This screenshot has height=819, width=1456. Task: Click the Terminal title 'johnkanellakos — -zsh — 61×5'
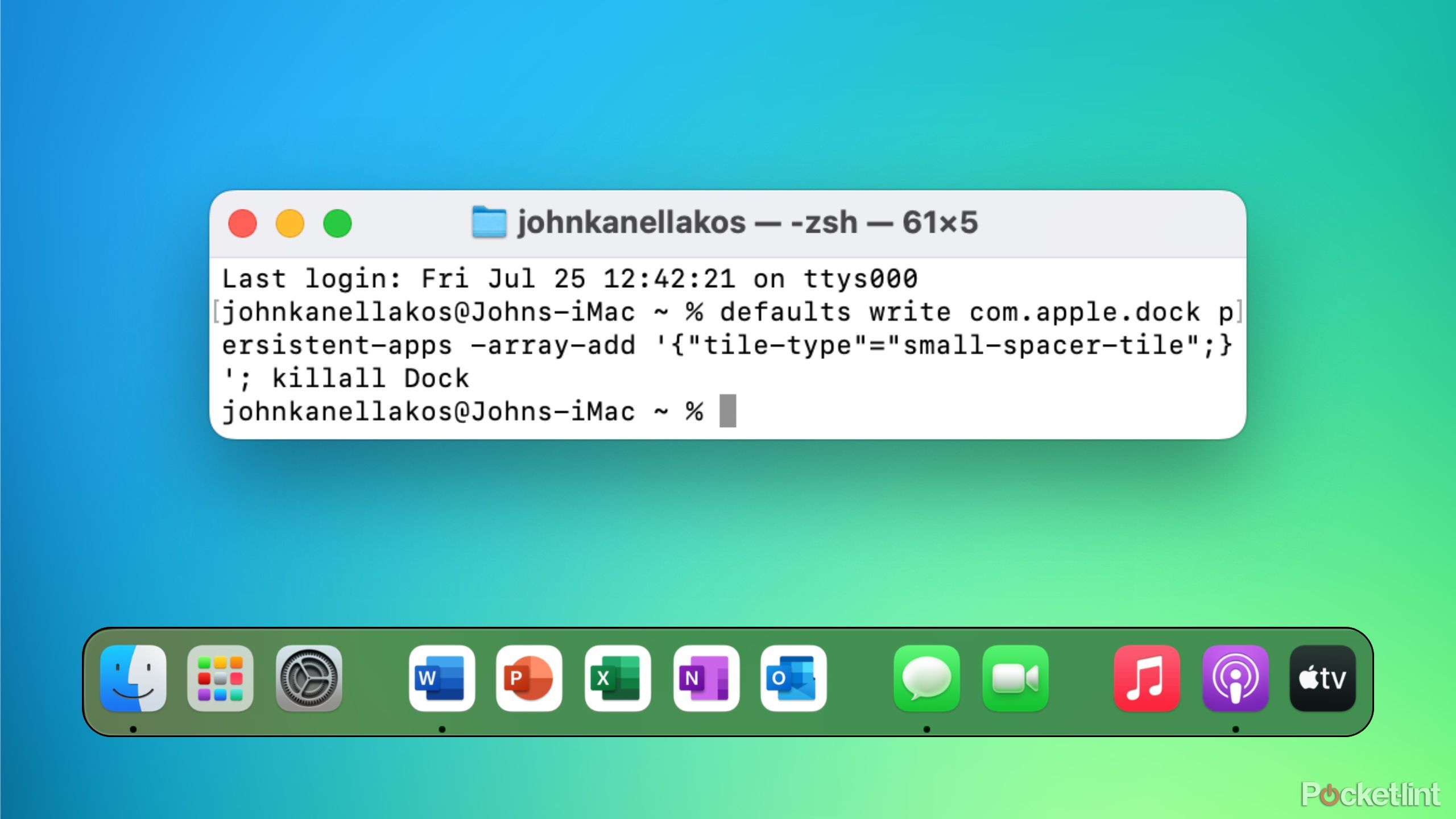(747, 222)
